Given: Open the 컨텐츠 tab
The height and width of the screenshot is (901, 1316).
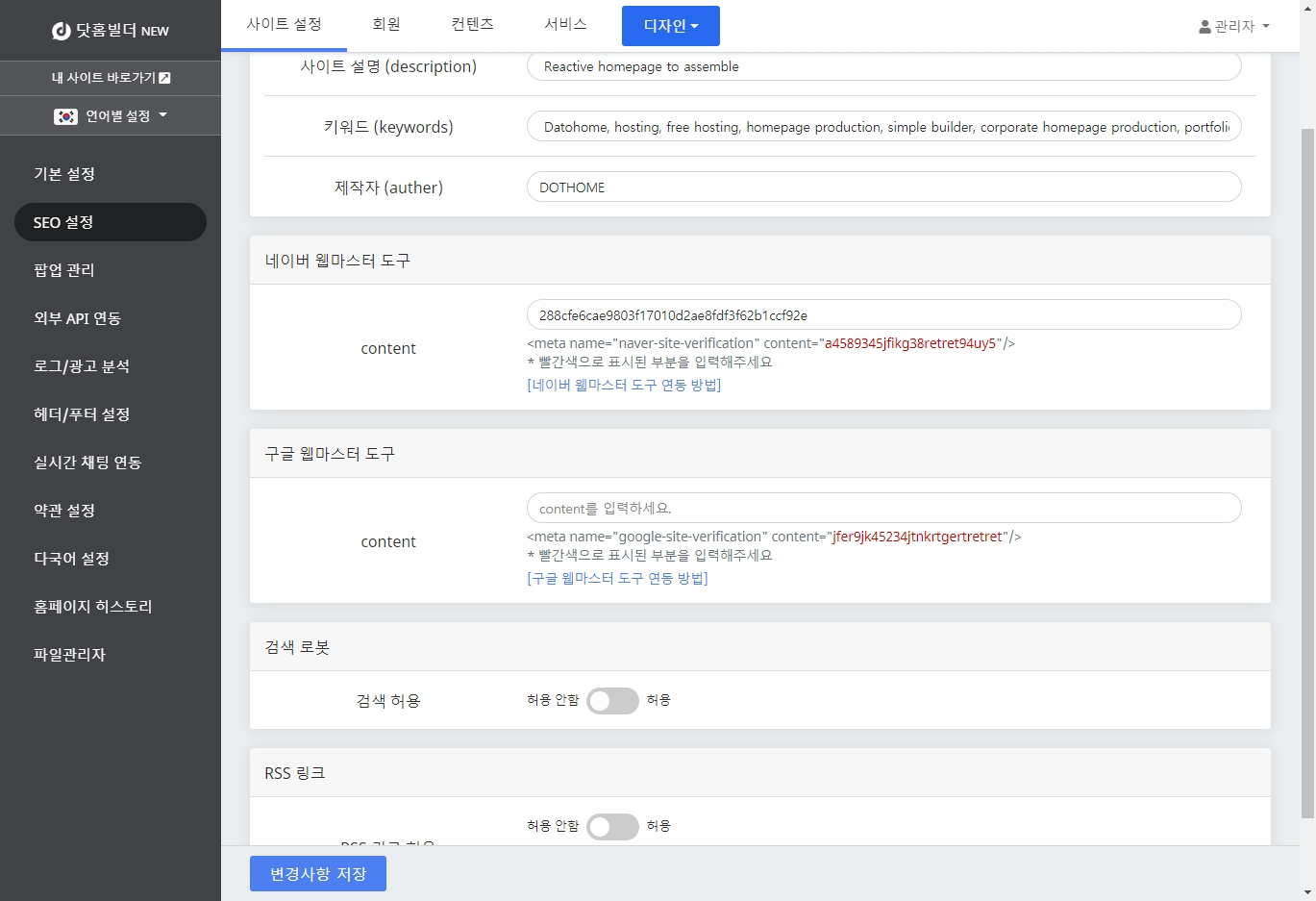Looking at the screenshot, I should [x=472, y=25].
